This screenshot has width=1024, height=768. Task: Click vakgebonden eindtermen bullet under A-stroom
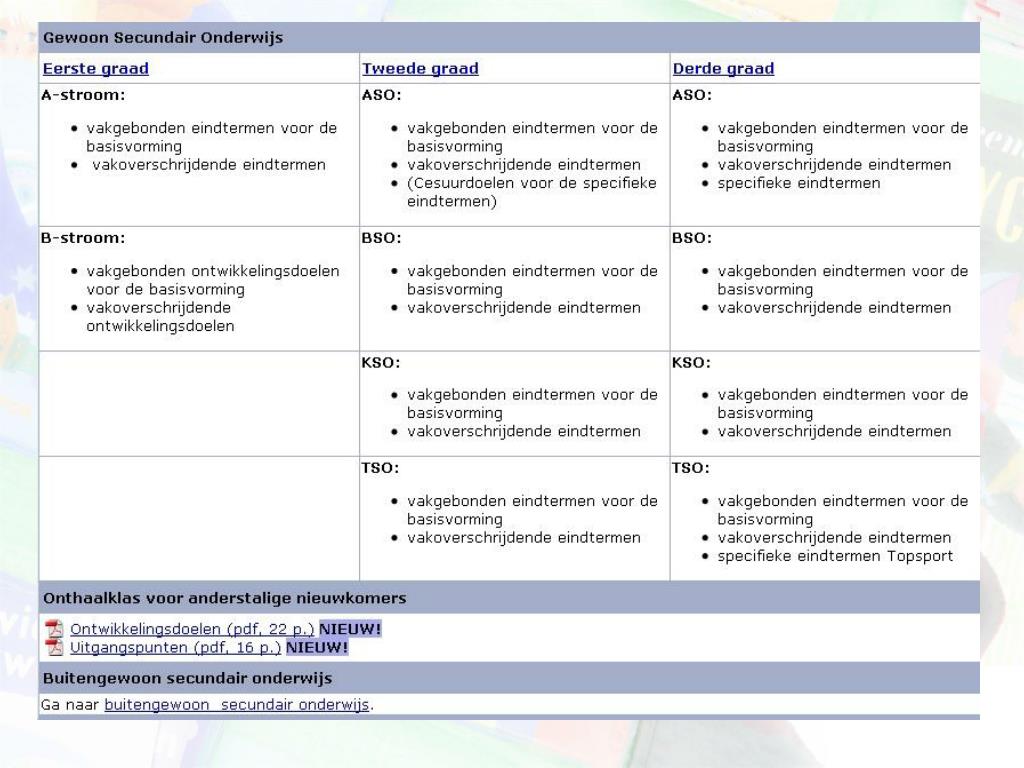212,137
